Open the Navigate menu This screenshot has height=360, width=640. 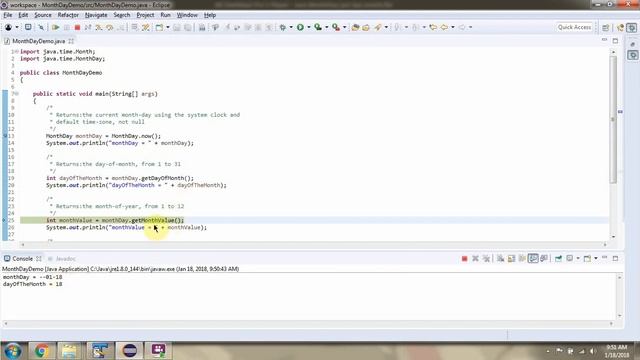click(96, 15)
